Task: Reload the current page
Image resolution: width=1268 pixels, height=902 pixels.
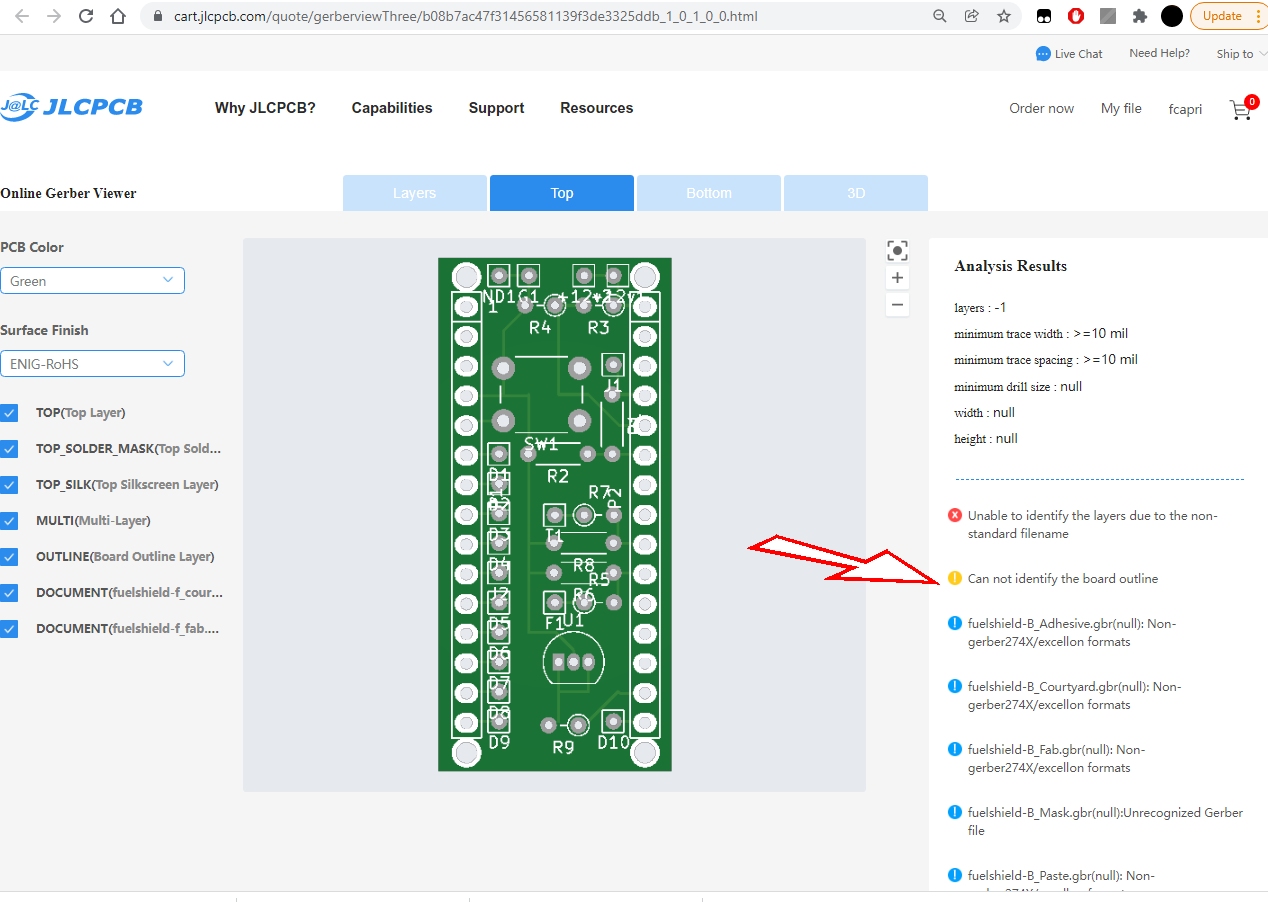Action: click(86, 16)
